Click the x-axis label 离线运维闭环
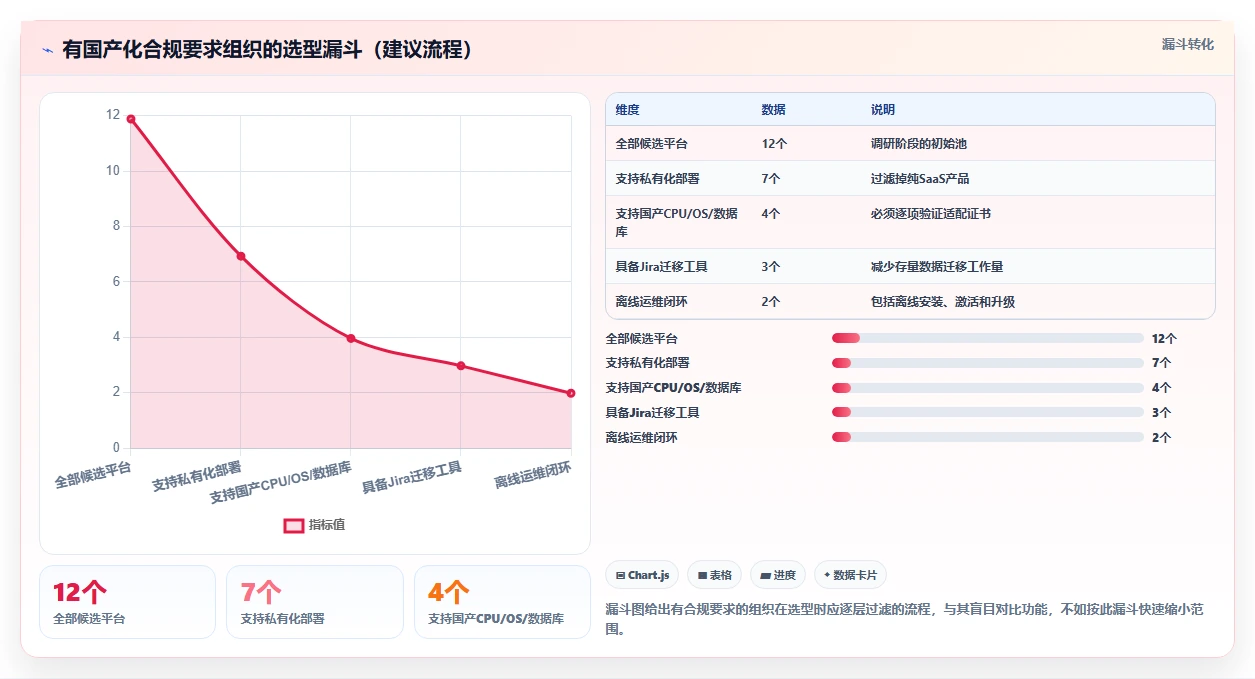1255x679 pixels. pyautogui.click(x=533, y=475)
